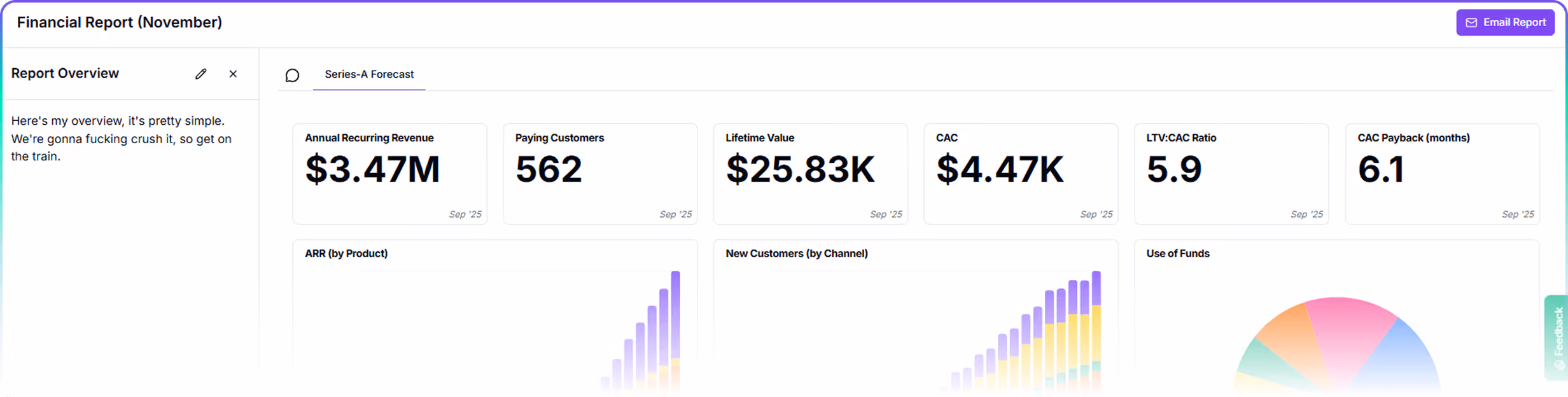Open the comments chat bubble icon

click(292, 76)
